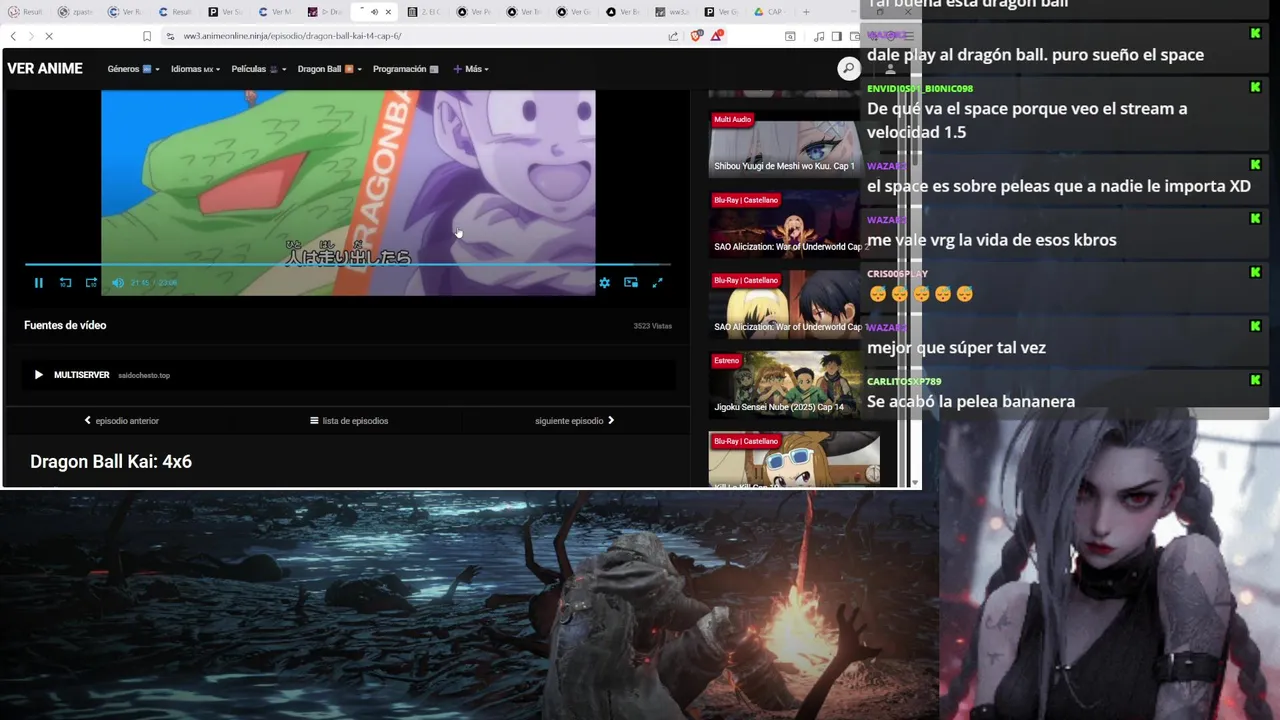Screen dimensions: 1280x720
Task: Click the Kick badge beside CARLITOSXP789 message
Action: [1255, 380]
